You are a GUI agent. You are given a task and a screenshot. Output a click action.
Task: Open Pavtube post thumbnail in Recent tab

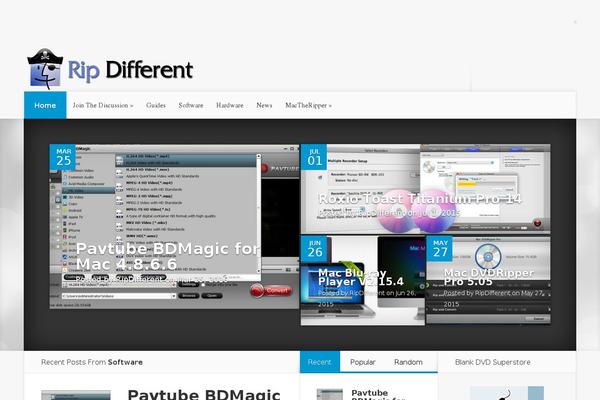329,395
